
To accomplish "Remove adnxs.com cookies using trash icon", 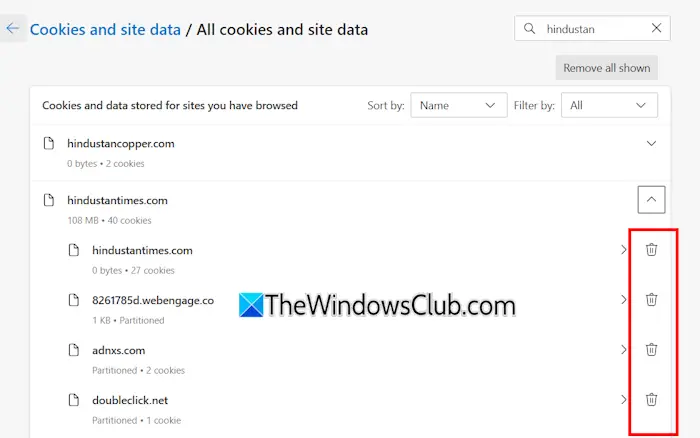I will (x=651, y=349).
